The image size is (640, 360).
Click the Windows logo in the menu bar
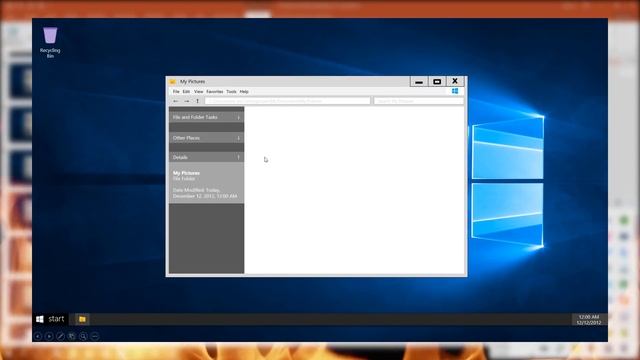455,91
